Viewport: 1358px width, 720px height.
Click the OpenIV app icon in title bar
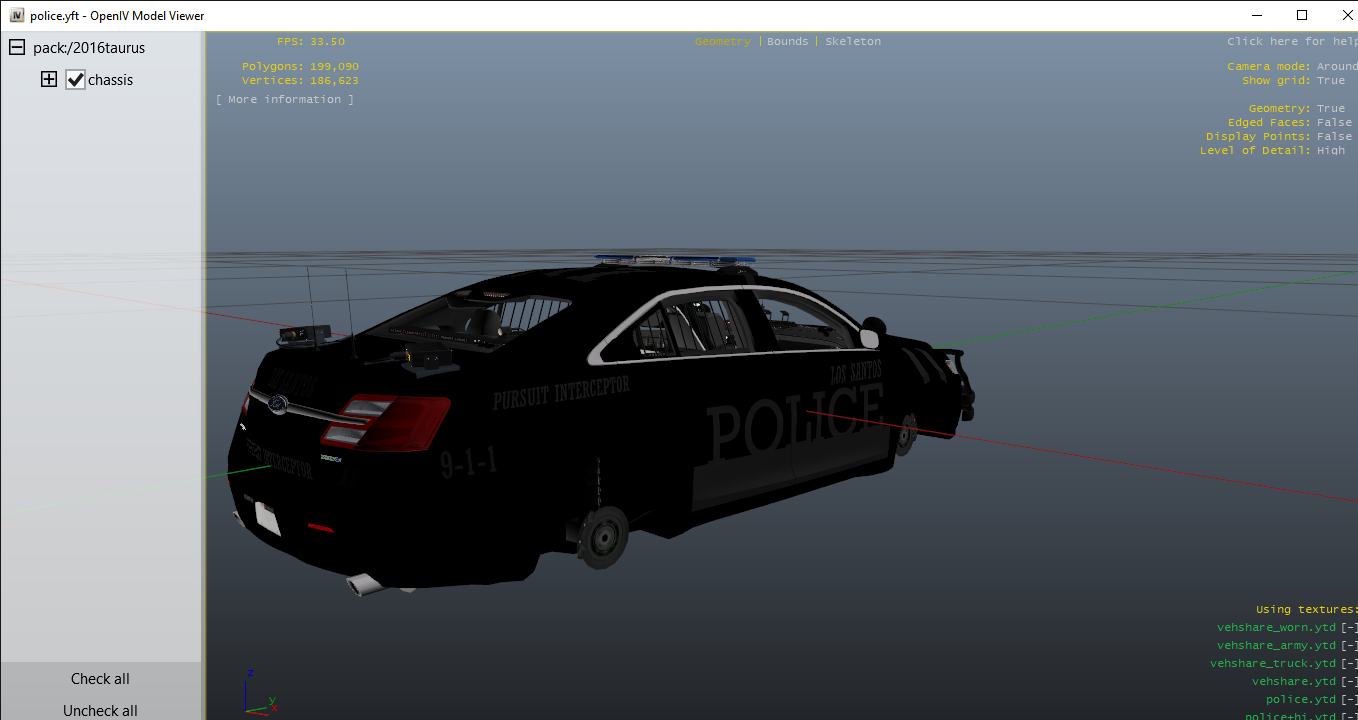click(x=17, y=16)
